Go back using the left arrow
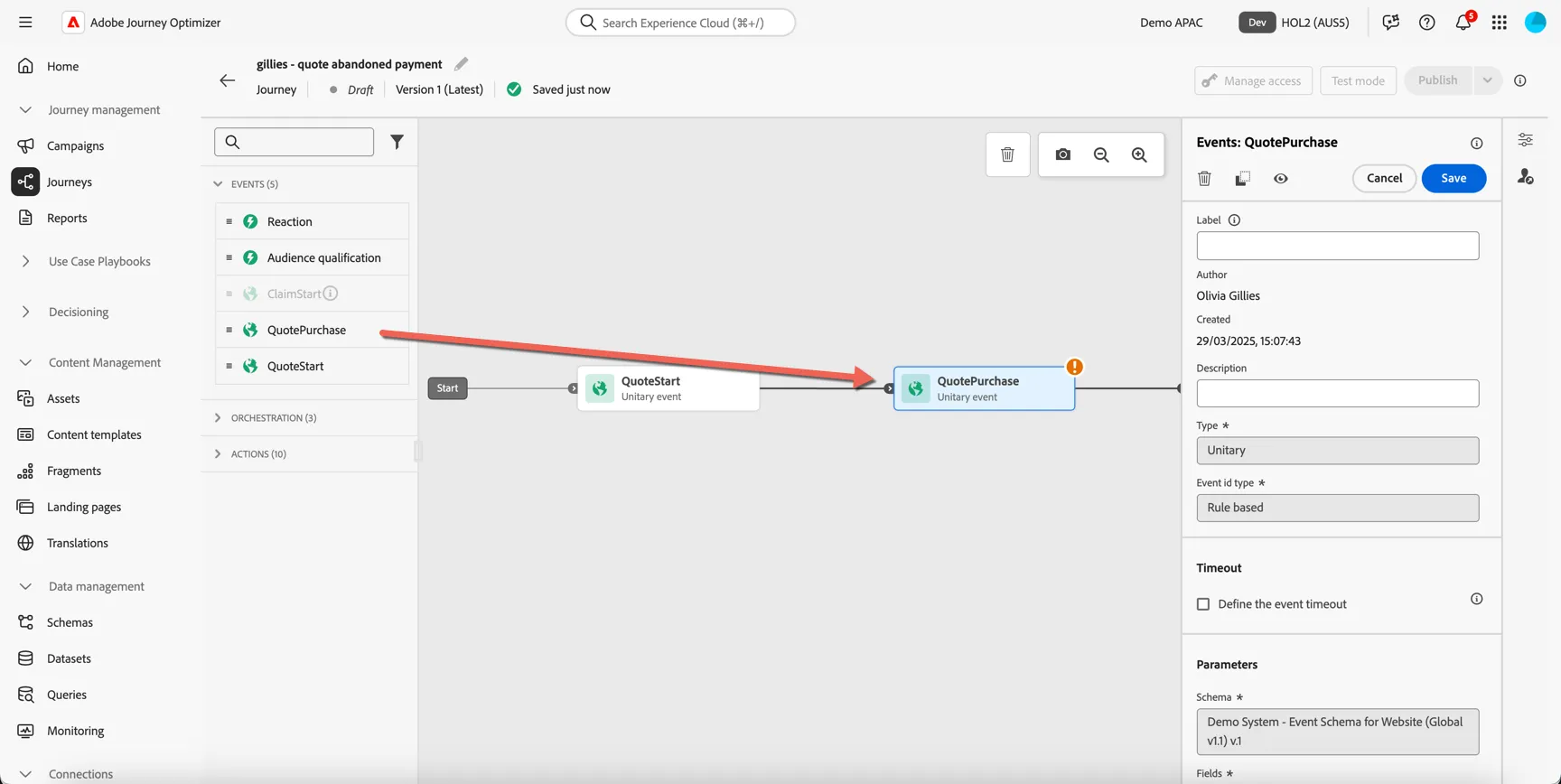Screen dimensions: 1561x784 pyautogui.click(x=228, y=80)
